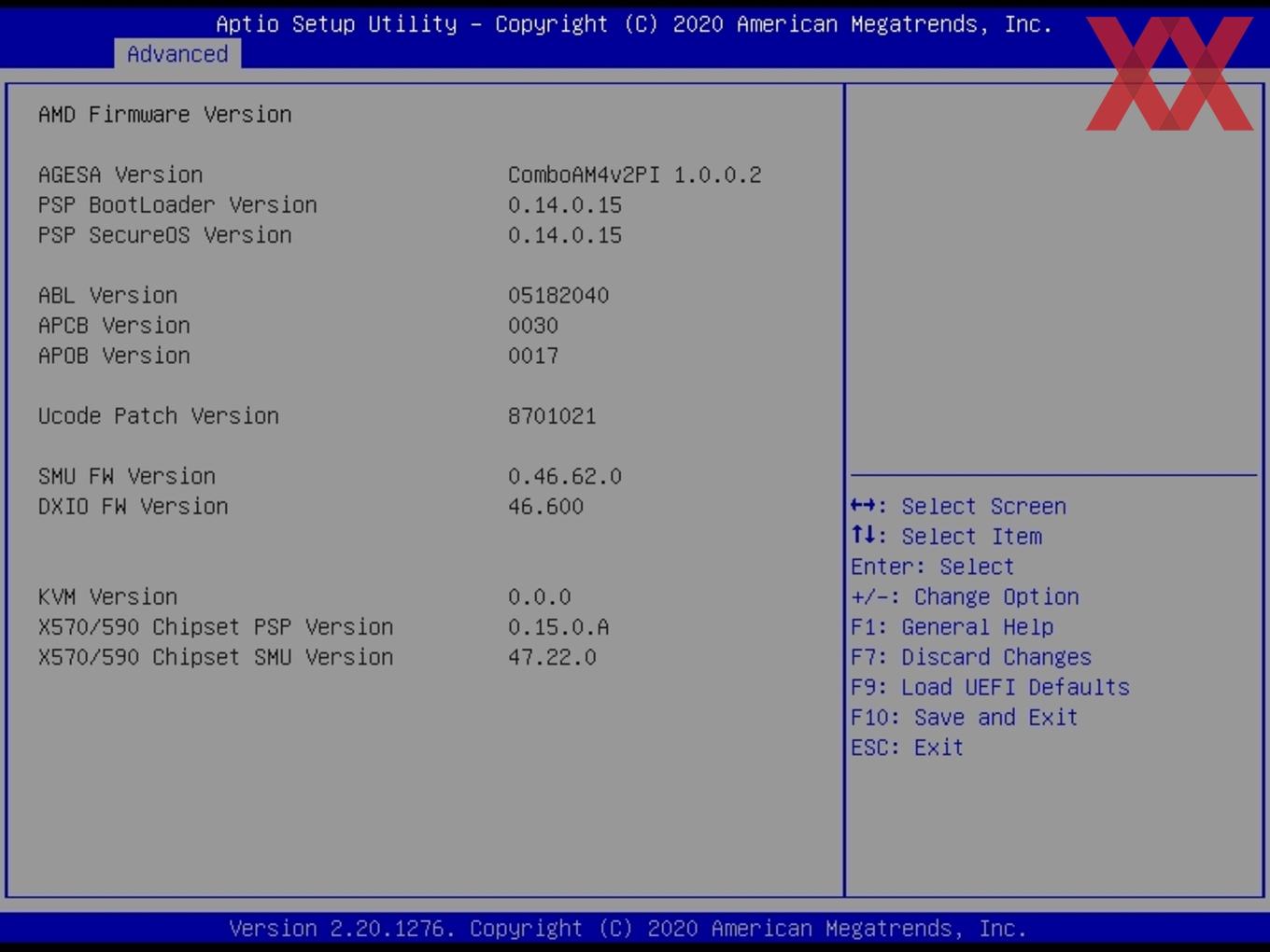Click the Chipset SMU value 47.22.0
This screenshot has width=1270, height=952.
(552, 657)
